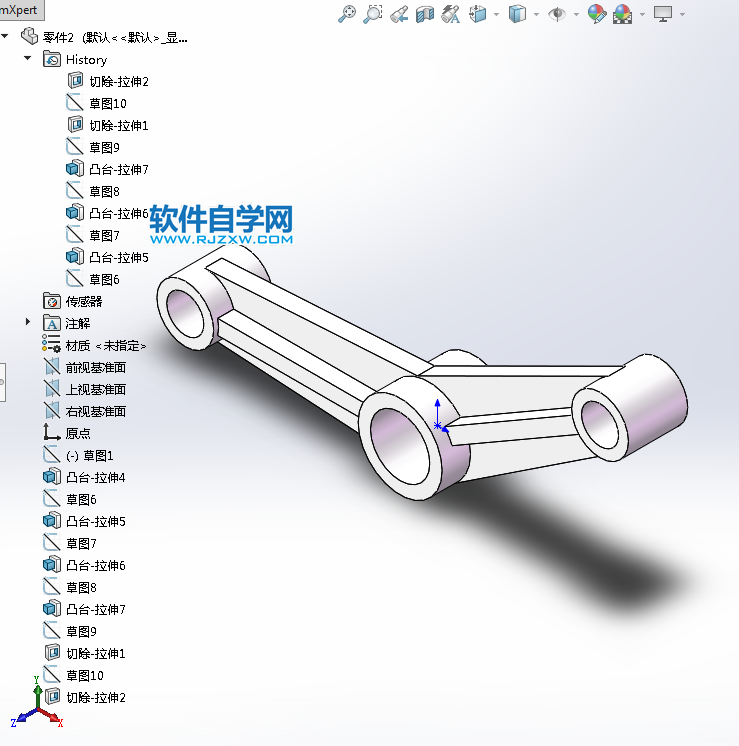
Task: Click the Previous View icon
Action: (x=399, y=14)
